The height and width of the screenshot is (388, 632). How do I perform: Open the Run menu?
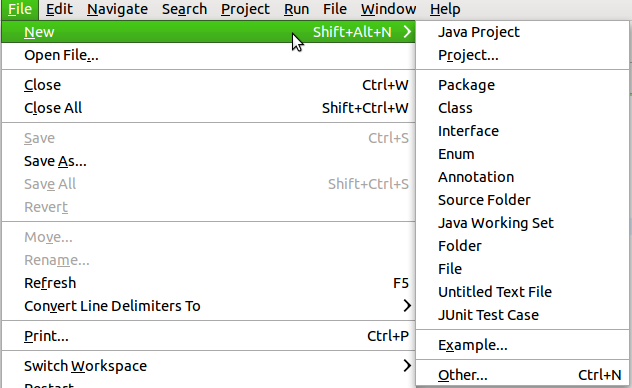296,9
